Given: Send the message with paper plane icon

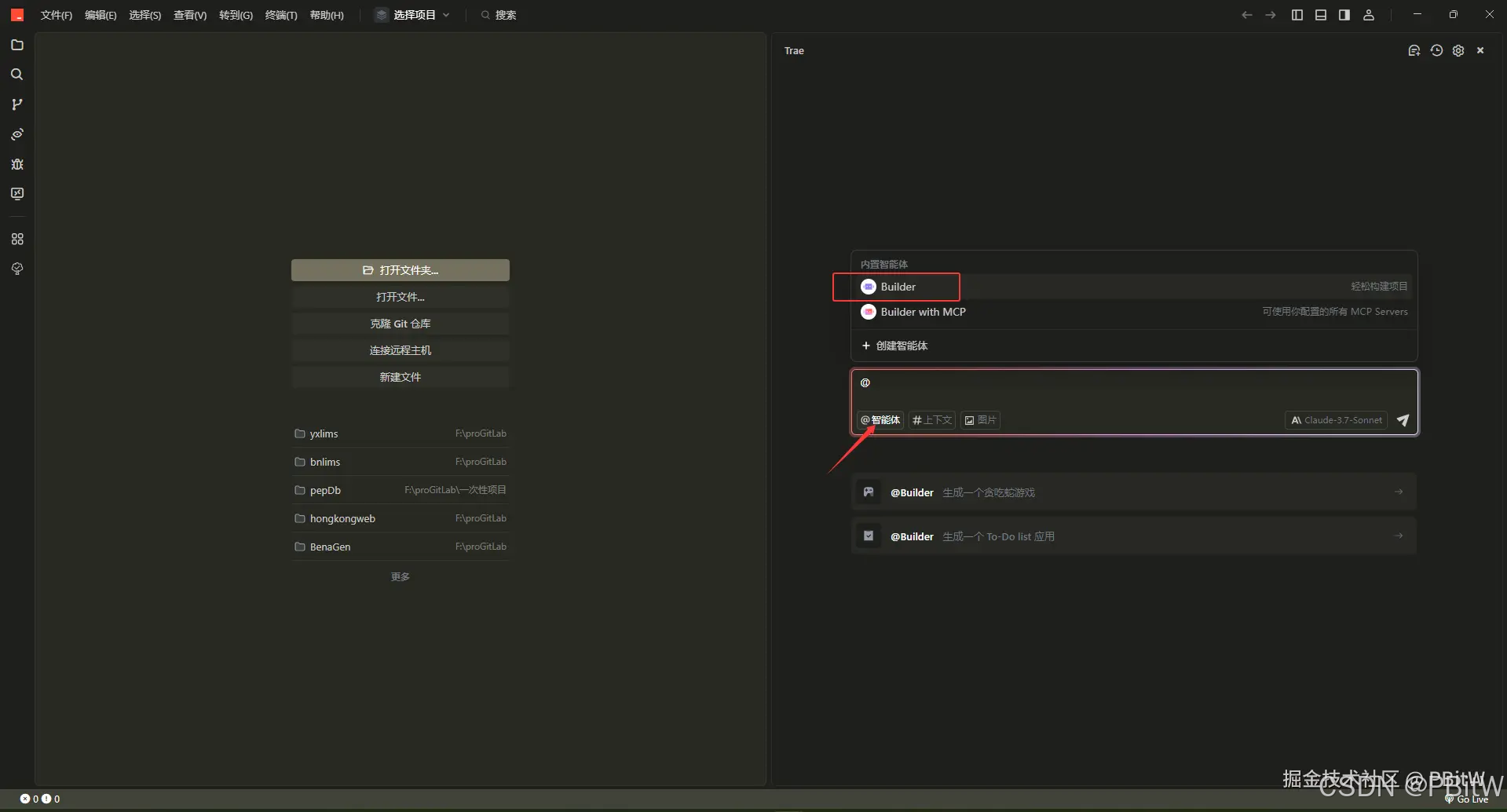Looking at the screenshot, I should coord(1403,420).
